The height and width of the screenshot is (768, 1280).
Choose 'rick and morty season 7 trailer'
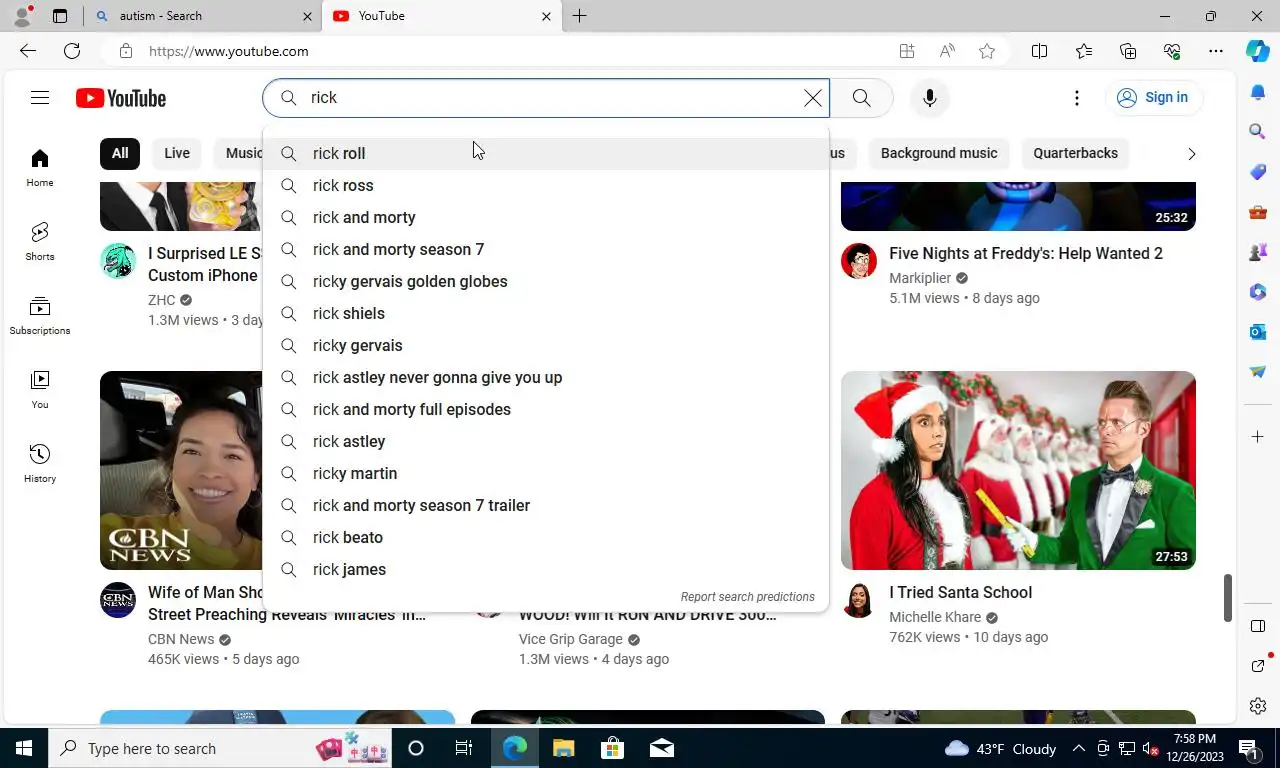click(x=546, y=505)
